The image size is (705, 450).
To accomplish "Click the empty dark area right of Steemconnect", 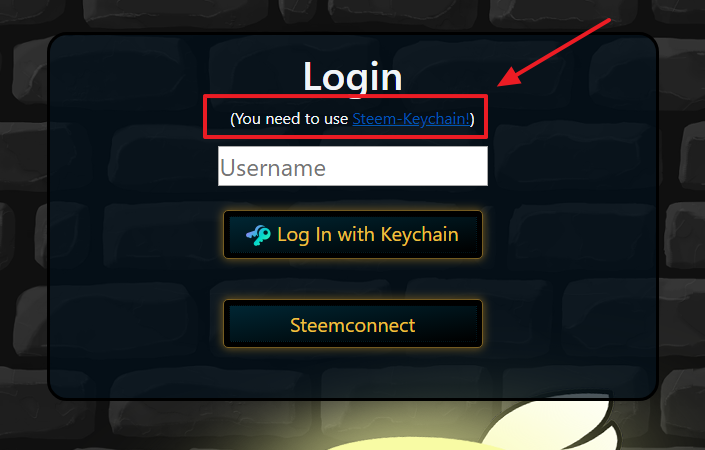I will tap(569, 324).
